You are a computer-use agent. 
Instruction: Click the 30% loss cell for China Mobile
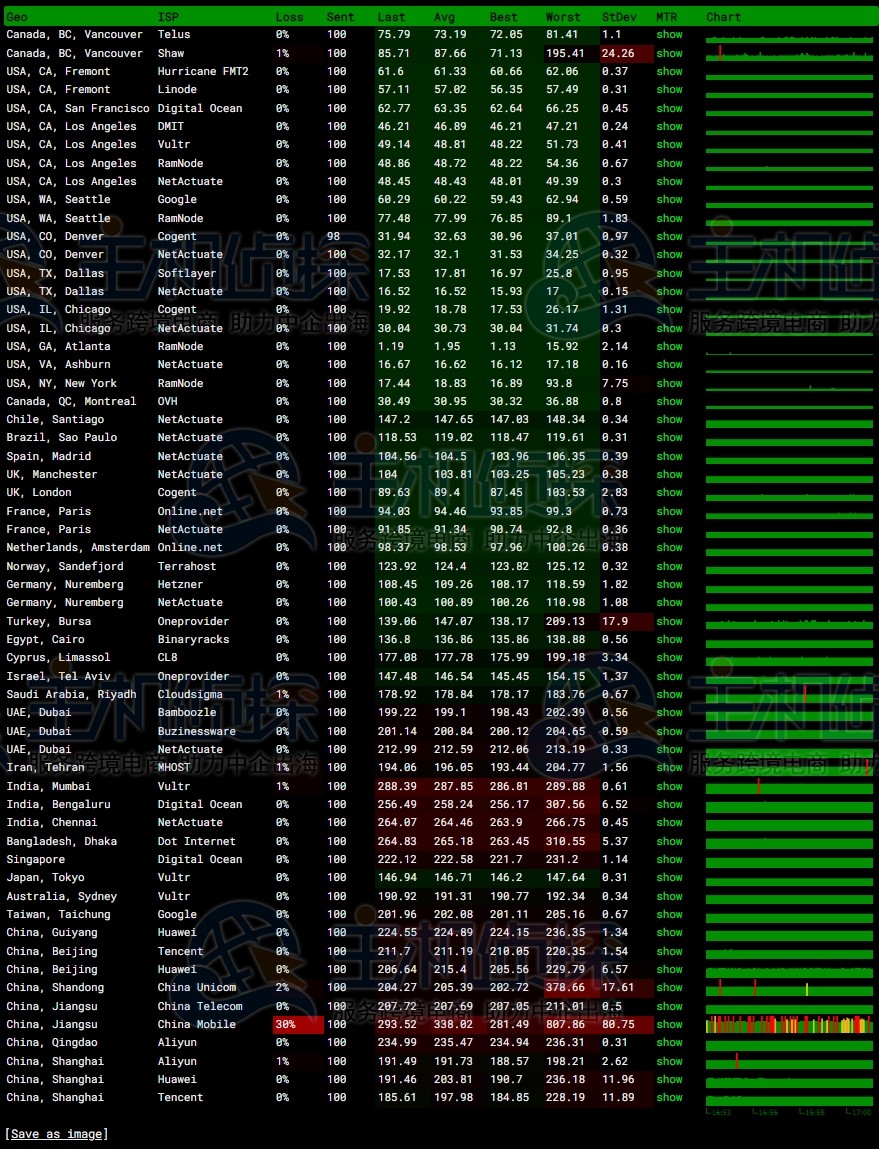coord(297,1024)
